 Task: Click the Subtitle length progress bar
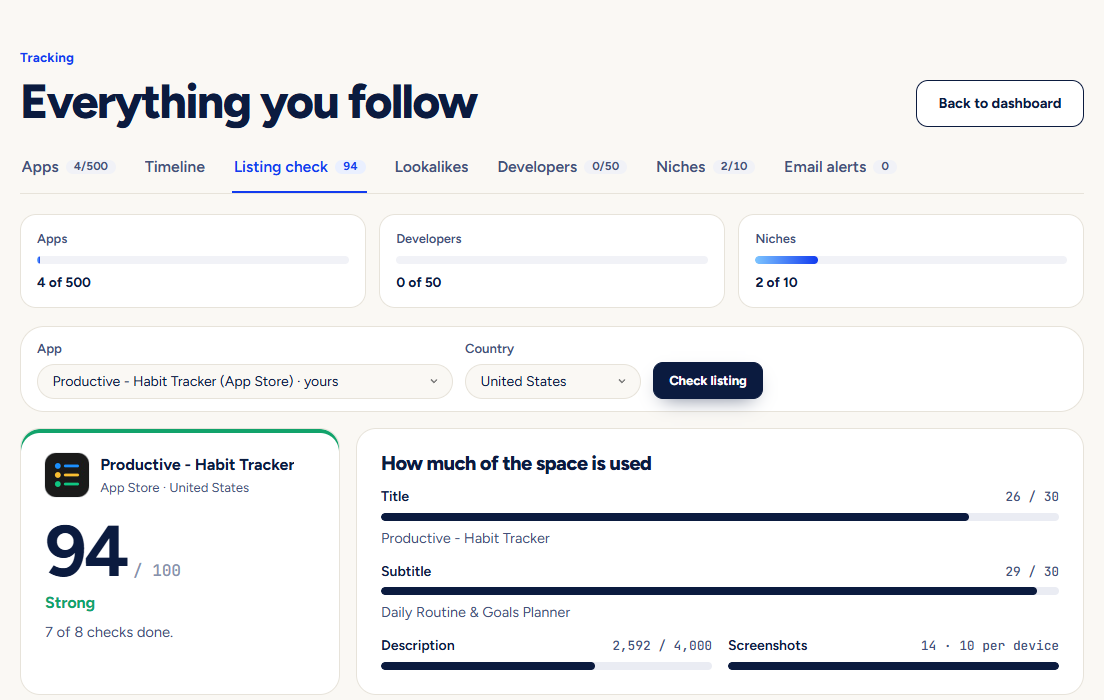pos(720,591)
